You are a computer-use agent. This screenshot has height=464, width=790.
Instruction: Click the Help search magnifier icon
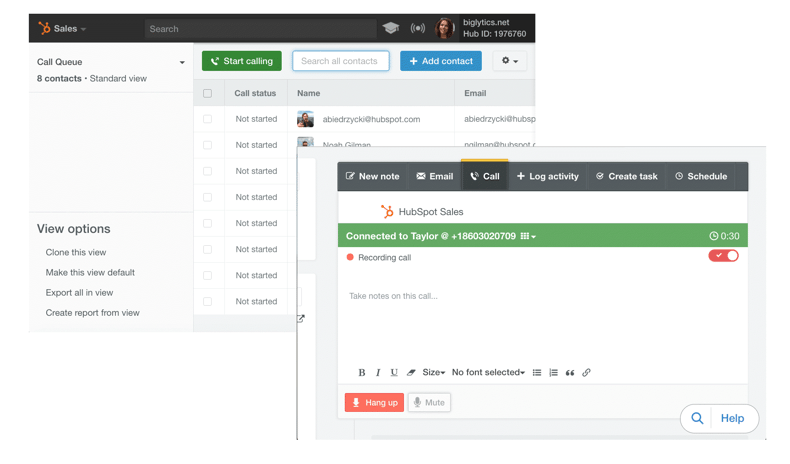(697, 418)
